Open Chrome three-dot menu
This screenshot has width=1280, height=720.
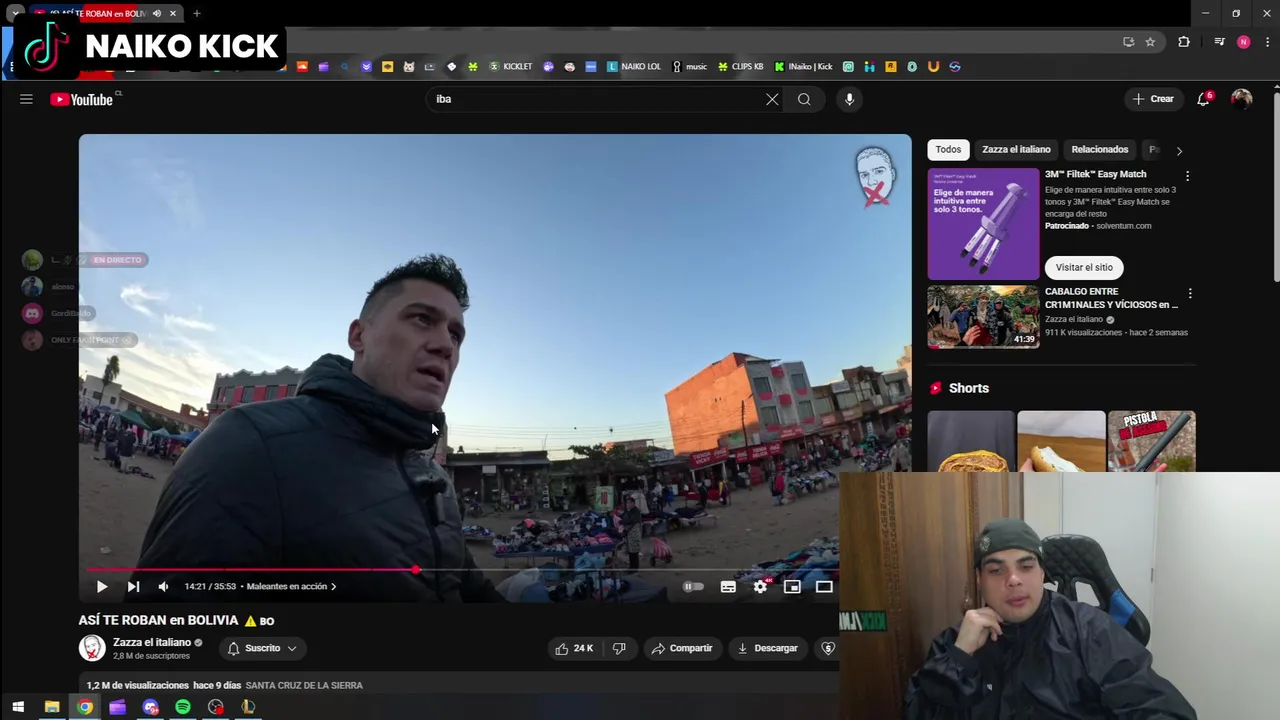click(1267, 42)
